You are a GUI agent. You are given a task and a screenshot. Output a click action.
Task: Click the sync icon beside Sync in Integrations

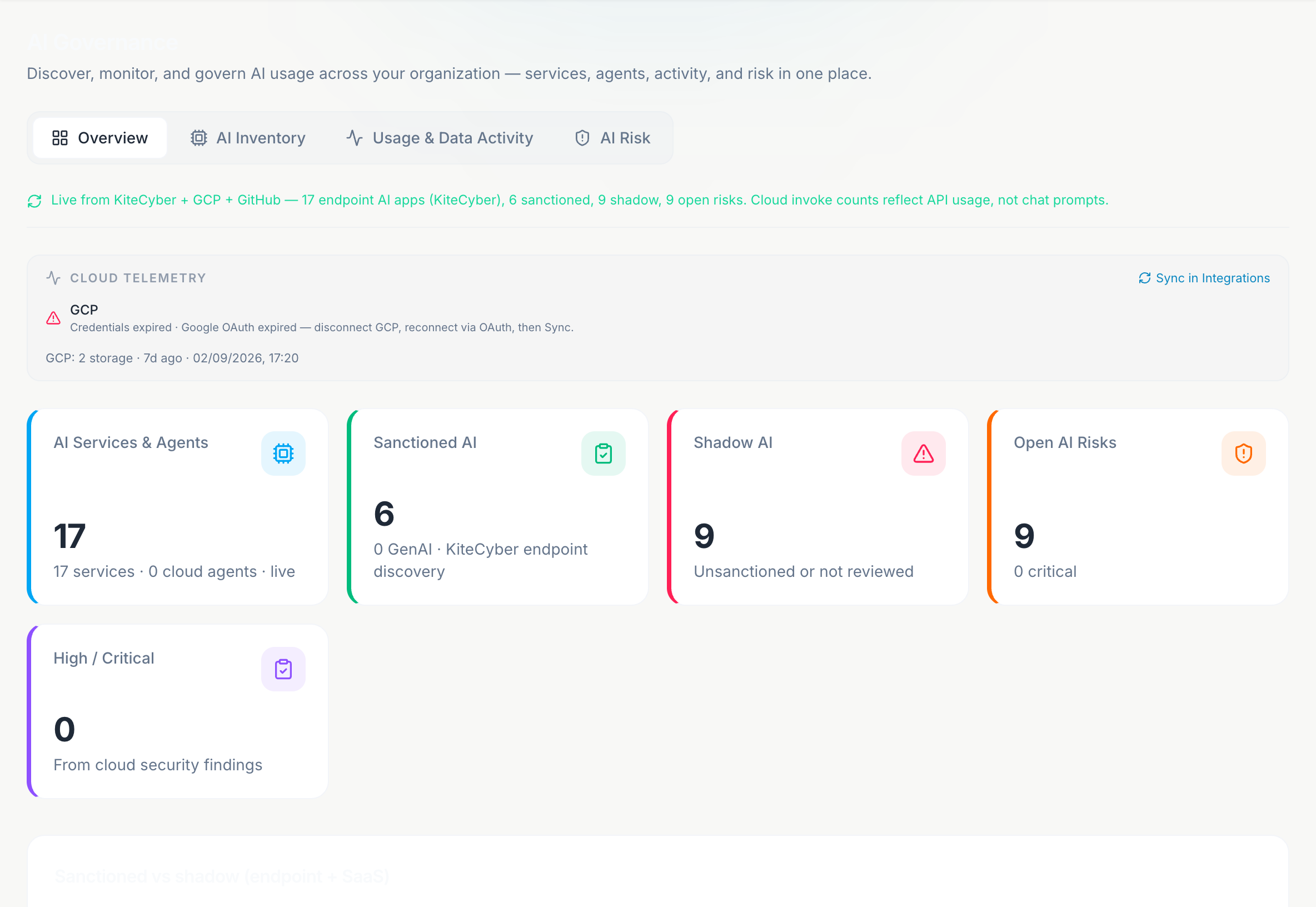point(1145,278)
